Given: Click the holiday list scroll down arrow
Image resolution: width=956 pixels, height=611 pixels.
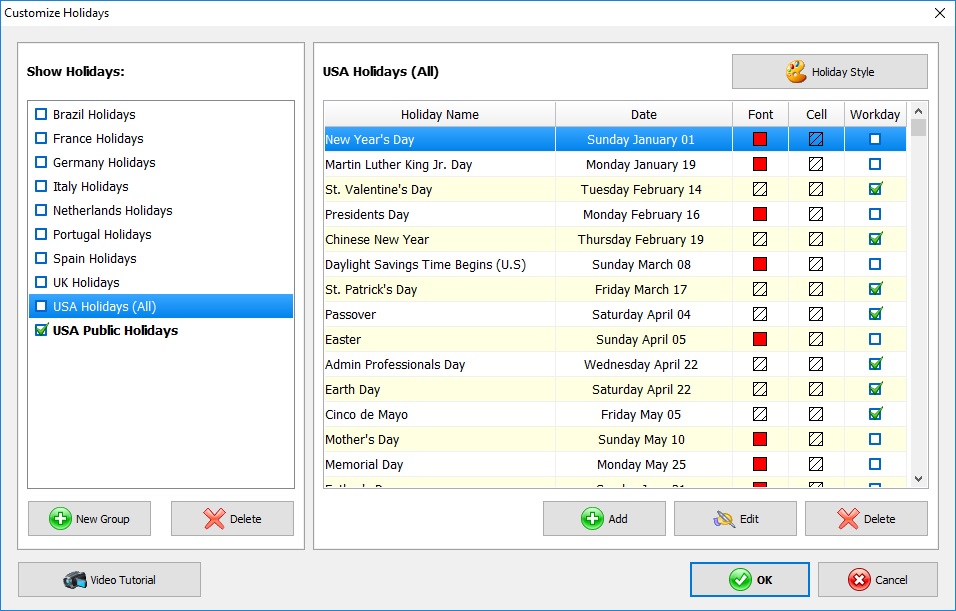Looking at the screenshot, I should click(x=918, y=479).
